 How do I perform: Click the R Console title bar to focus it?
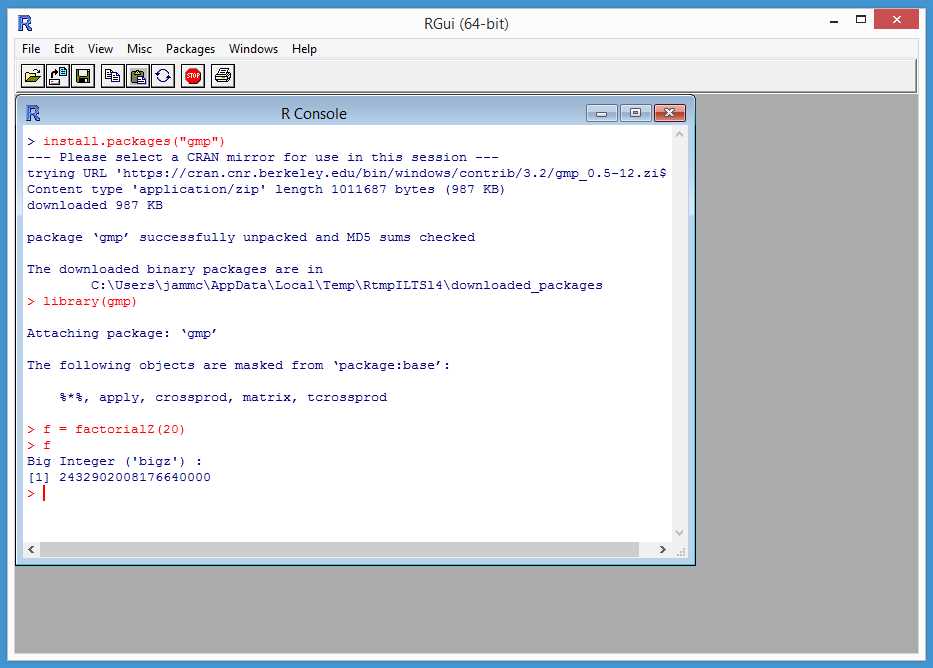315,113
